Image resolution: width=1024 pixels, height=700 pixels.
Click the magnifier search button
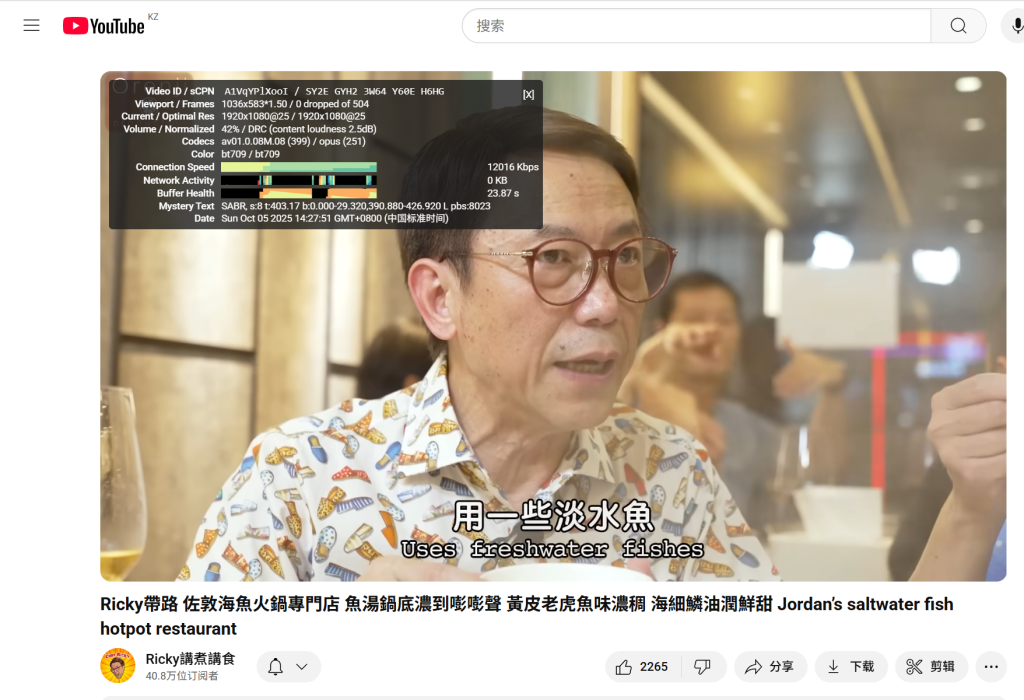(958, 26)
